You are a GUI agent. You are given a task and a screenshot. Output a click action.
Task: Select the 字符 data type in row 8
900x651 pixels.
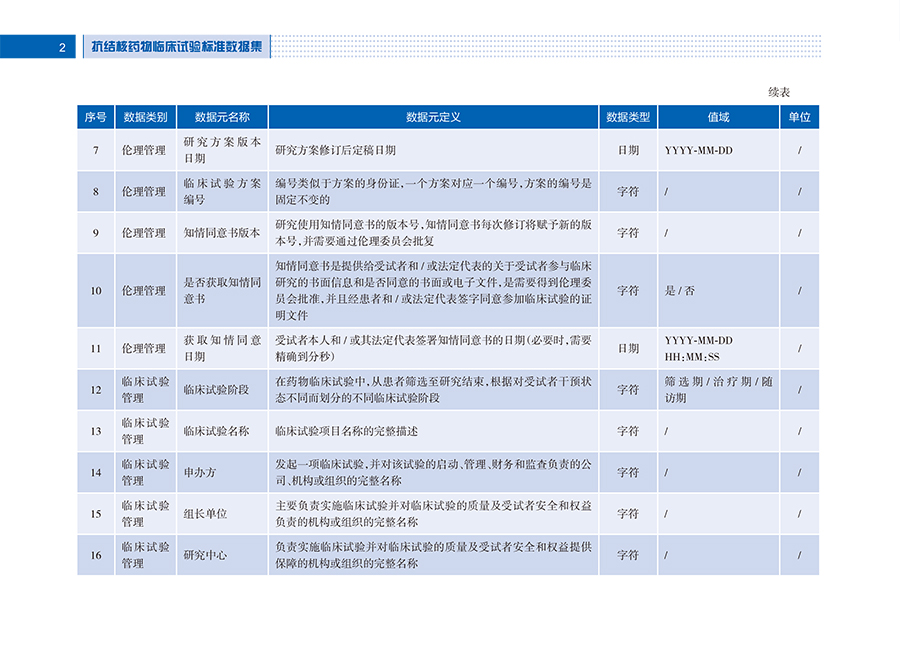click(x=628, y=192)
